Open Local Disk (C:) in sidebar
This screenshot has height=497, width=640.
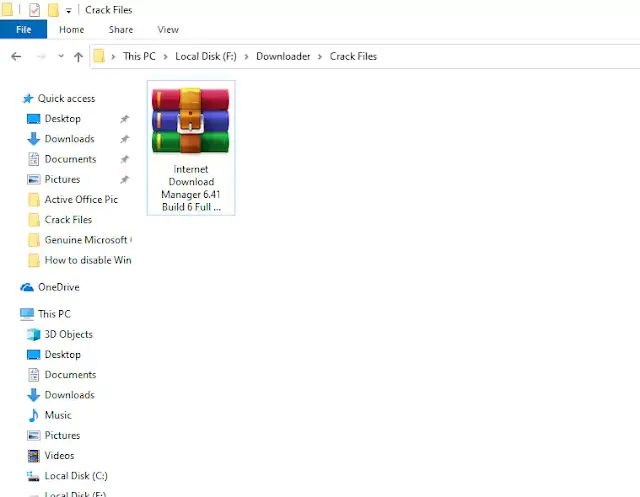click(x=76, y=476)
